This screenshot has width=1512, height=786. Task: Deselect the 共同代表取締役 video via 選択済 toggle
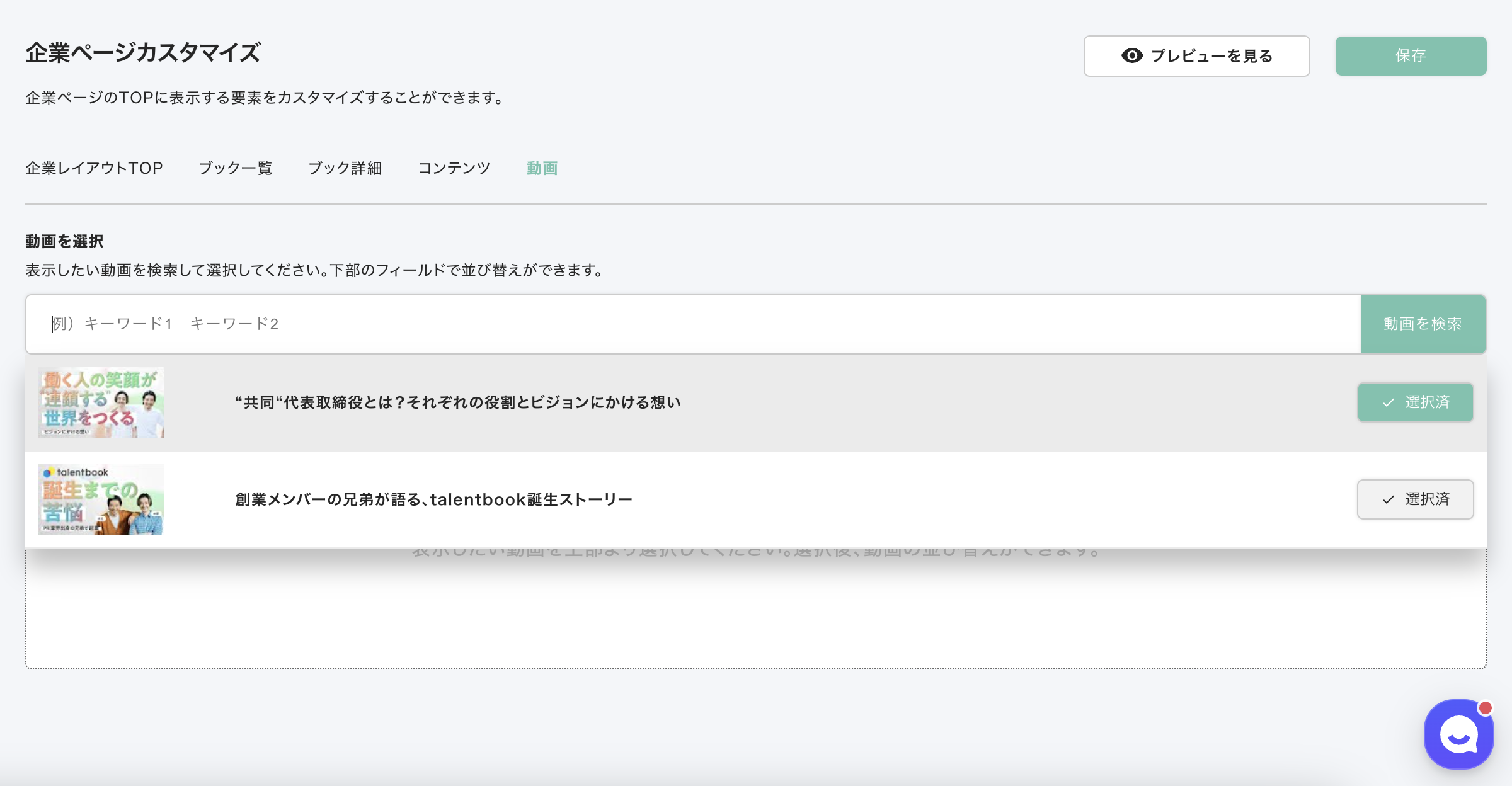click(x=1415, y=402)
